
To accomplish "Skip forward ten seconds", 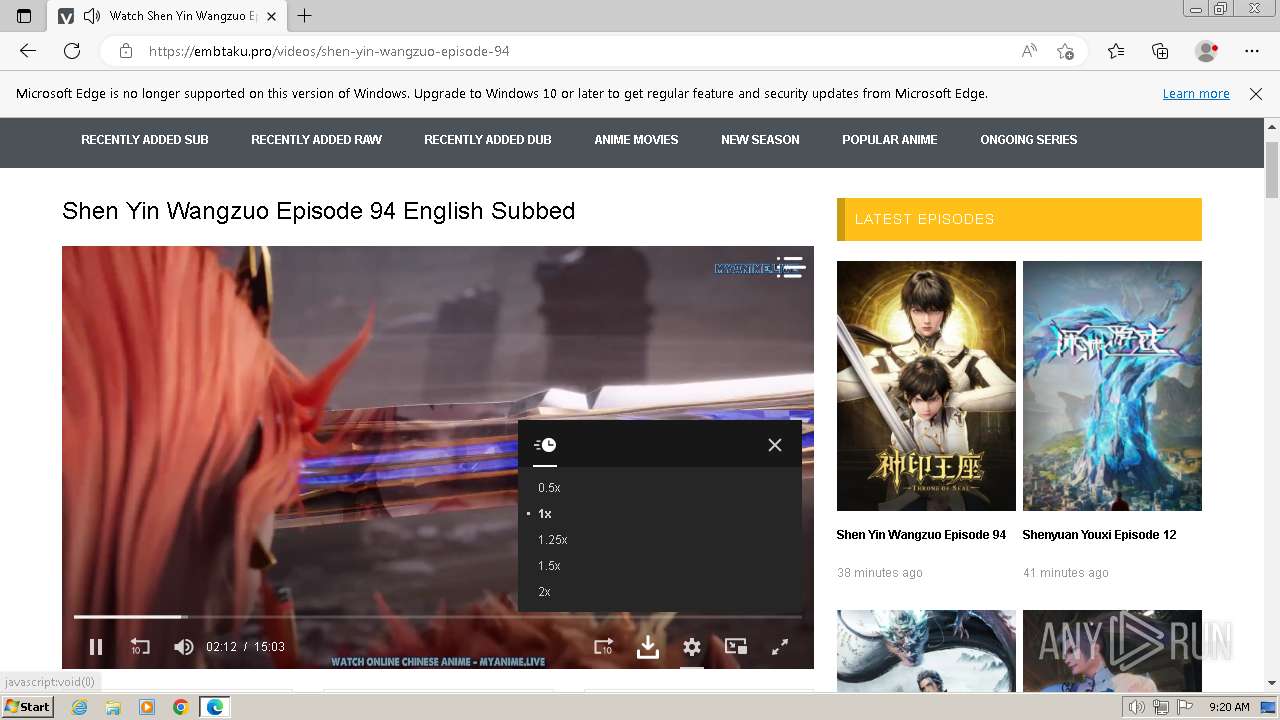I will (x=603, y=647).
